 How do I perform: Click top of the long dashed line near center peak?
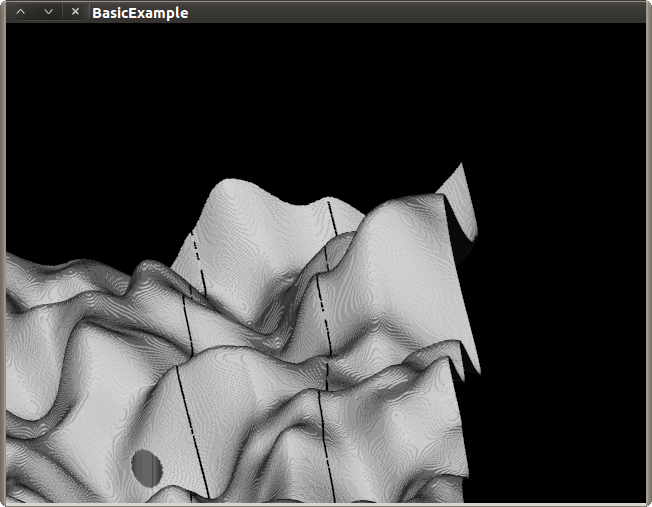(x=329, y=210)
